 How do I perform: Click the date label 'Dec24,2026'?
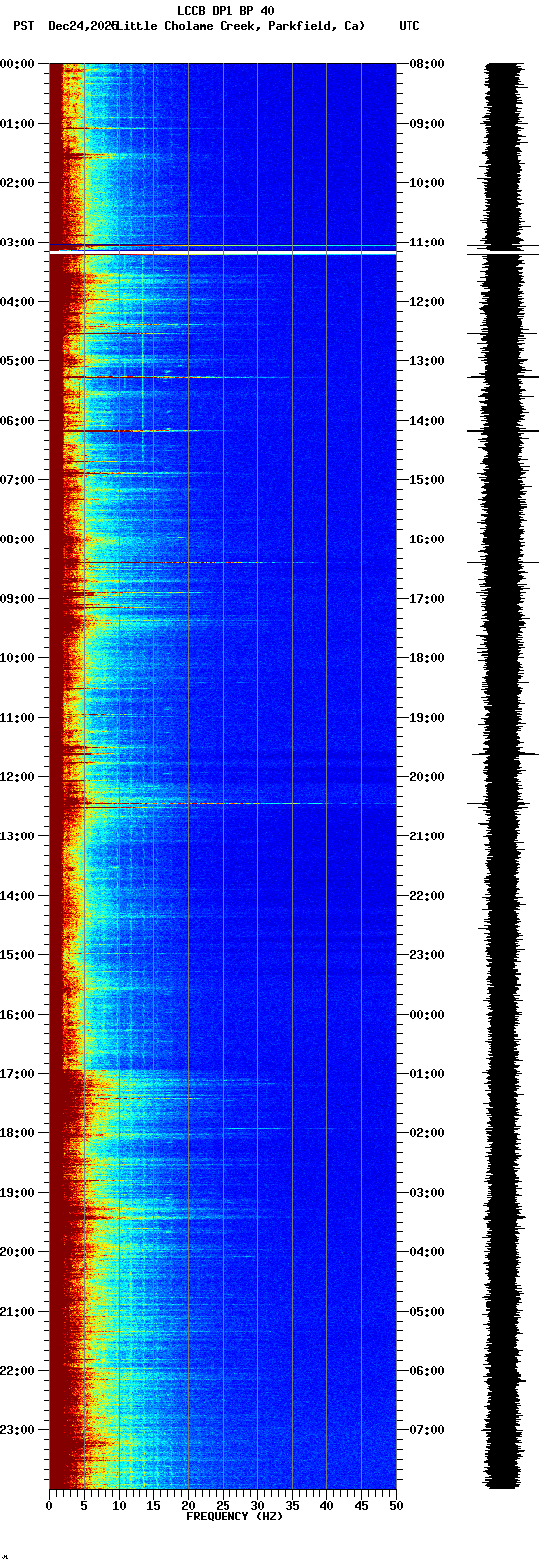point(83,26)
